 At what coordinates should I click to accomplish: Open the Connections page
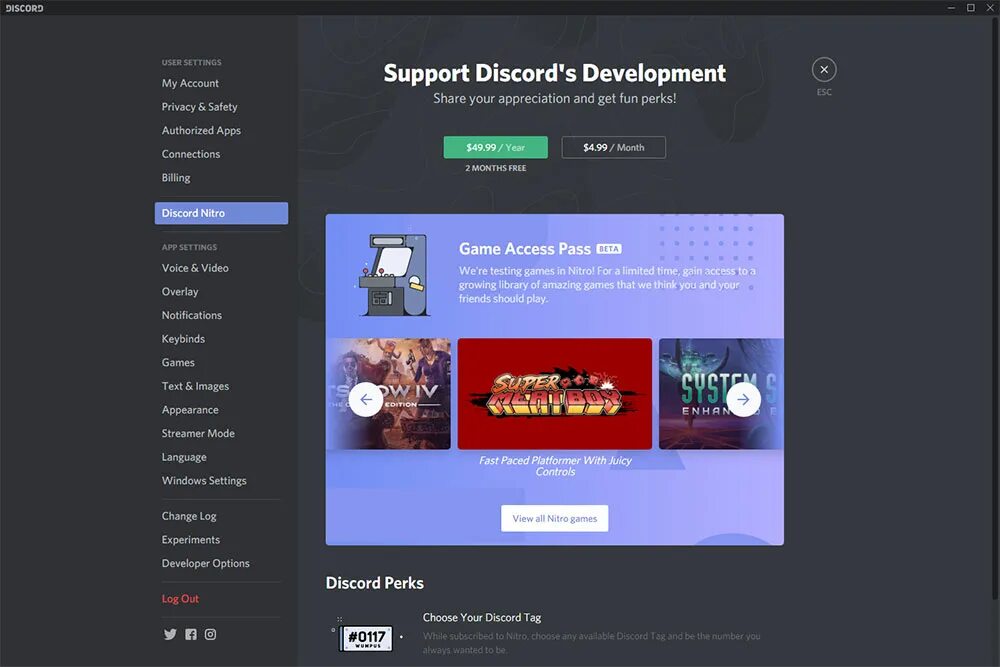[191, 154]
